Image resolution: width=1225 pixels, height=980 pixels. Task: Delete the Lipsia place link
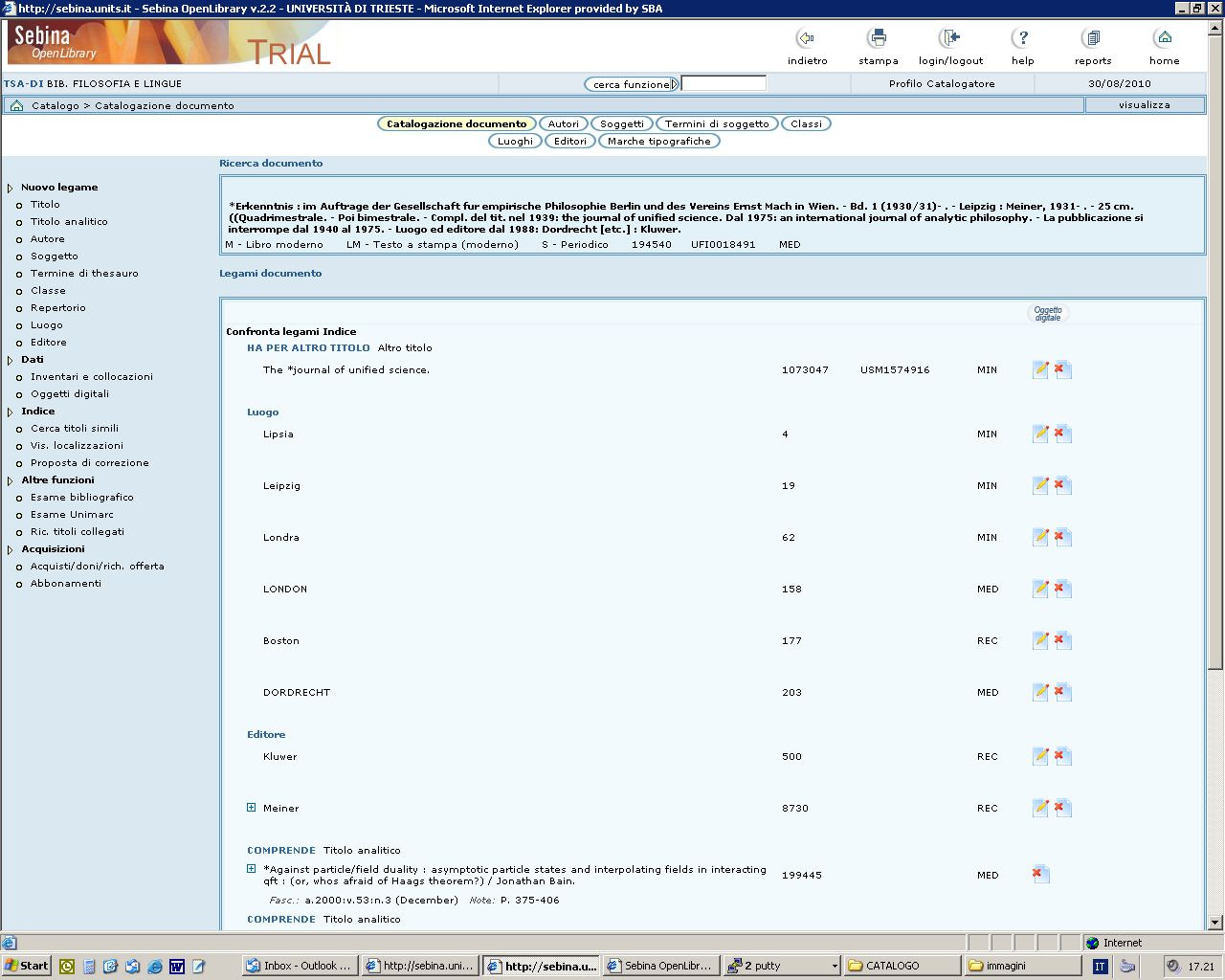tap(1061, 434)
